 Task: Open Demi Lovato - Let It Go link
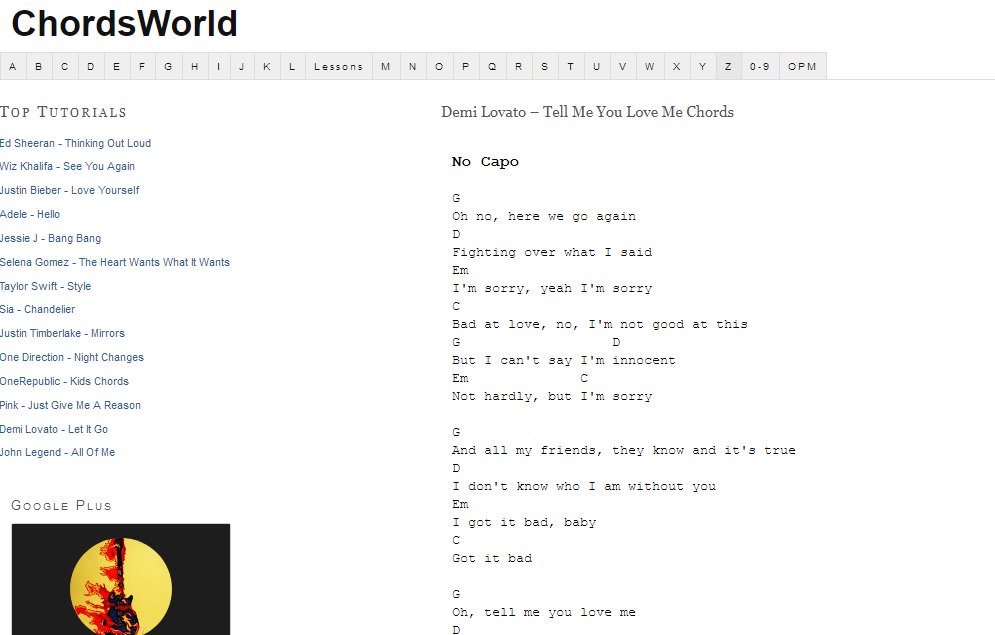coord(54,429)
